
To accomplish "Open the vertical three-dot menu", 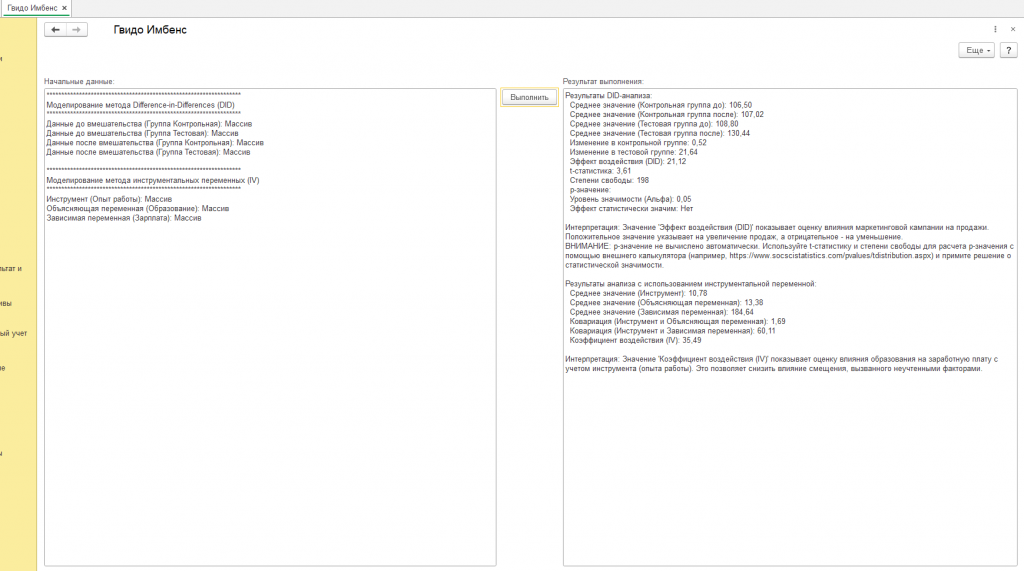I will pos(995,29).
